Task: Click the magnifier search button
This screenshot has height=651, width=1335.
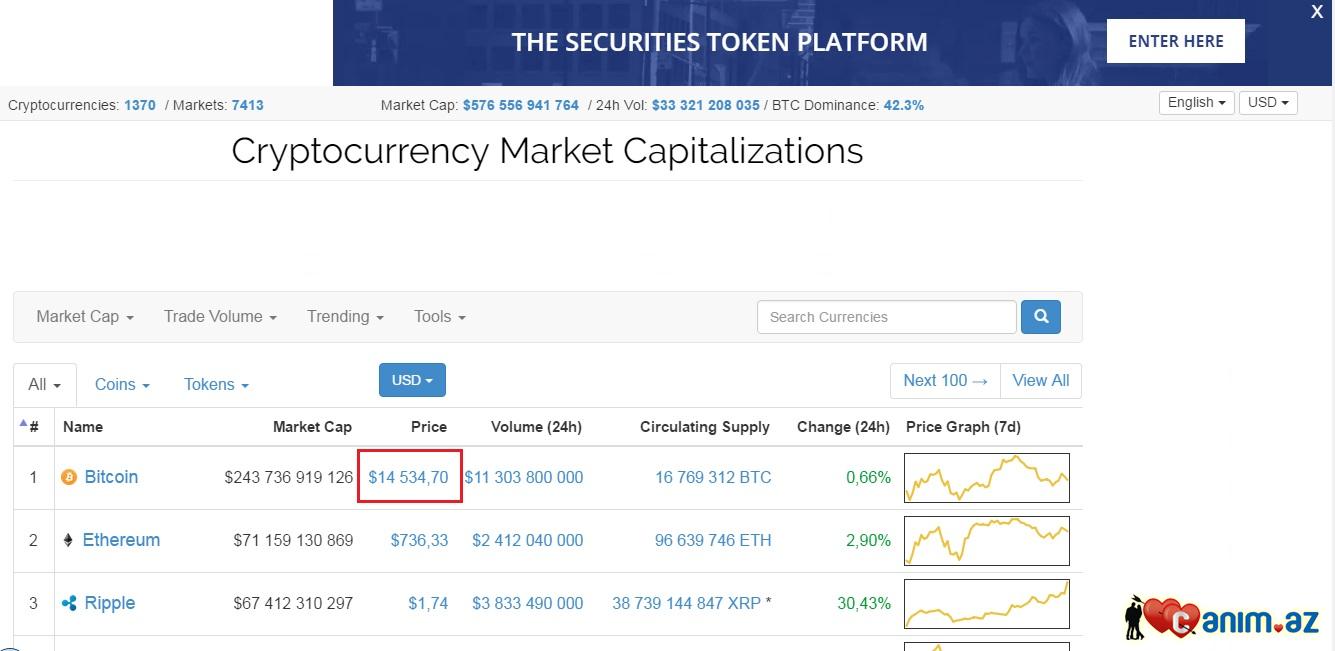Action: pyautogui.click(x=1040, y=317)
